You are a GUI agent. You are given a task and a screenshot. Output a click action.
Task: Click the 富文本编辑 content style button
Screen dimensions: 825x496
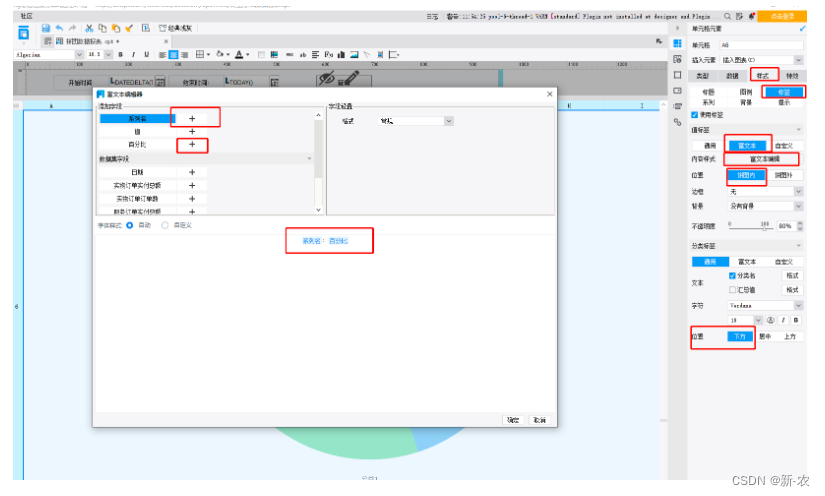coord(764,159)
